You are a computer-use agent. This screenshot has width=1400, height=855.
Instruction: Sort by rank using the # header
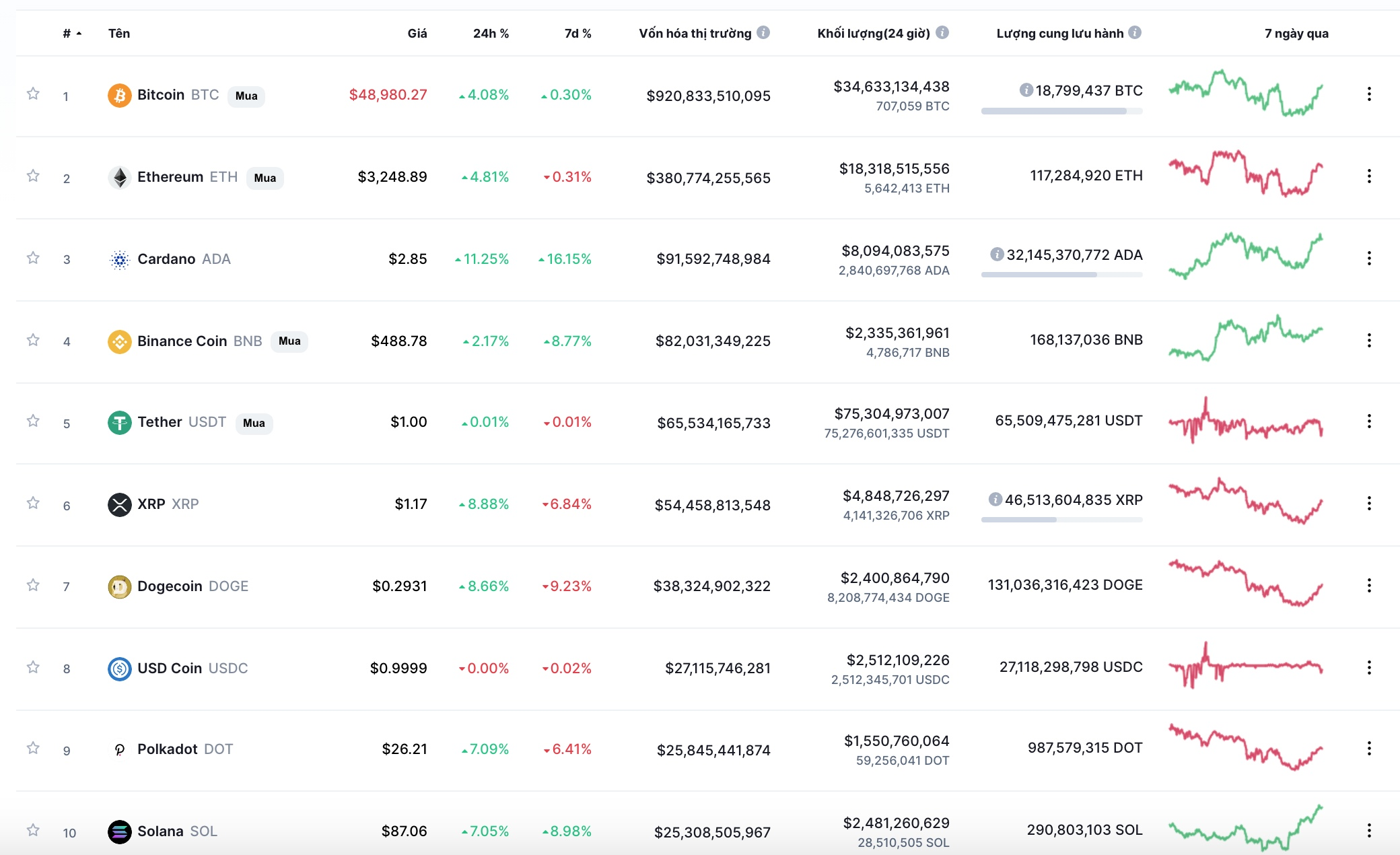coord(72,33)
